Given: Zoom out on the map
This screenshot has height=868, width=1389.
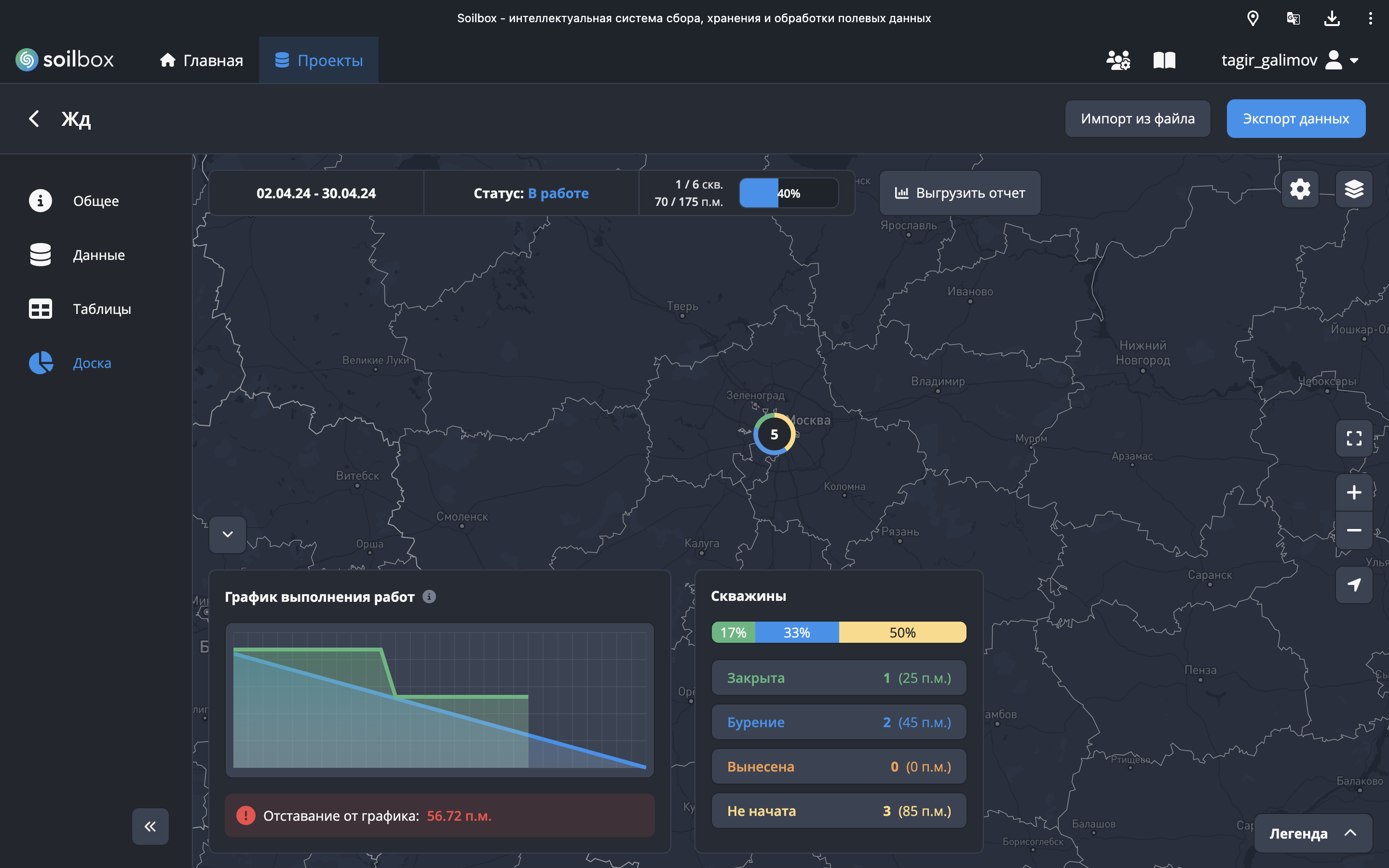Looking at the screenshot, I should click(x=1353, y=530).
